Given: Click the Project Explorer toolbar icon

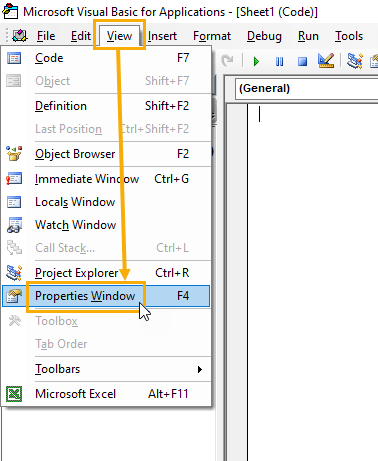Looking at the screenshot, I should pyautogui.click(x=354, y=61).
